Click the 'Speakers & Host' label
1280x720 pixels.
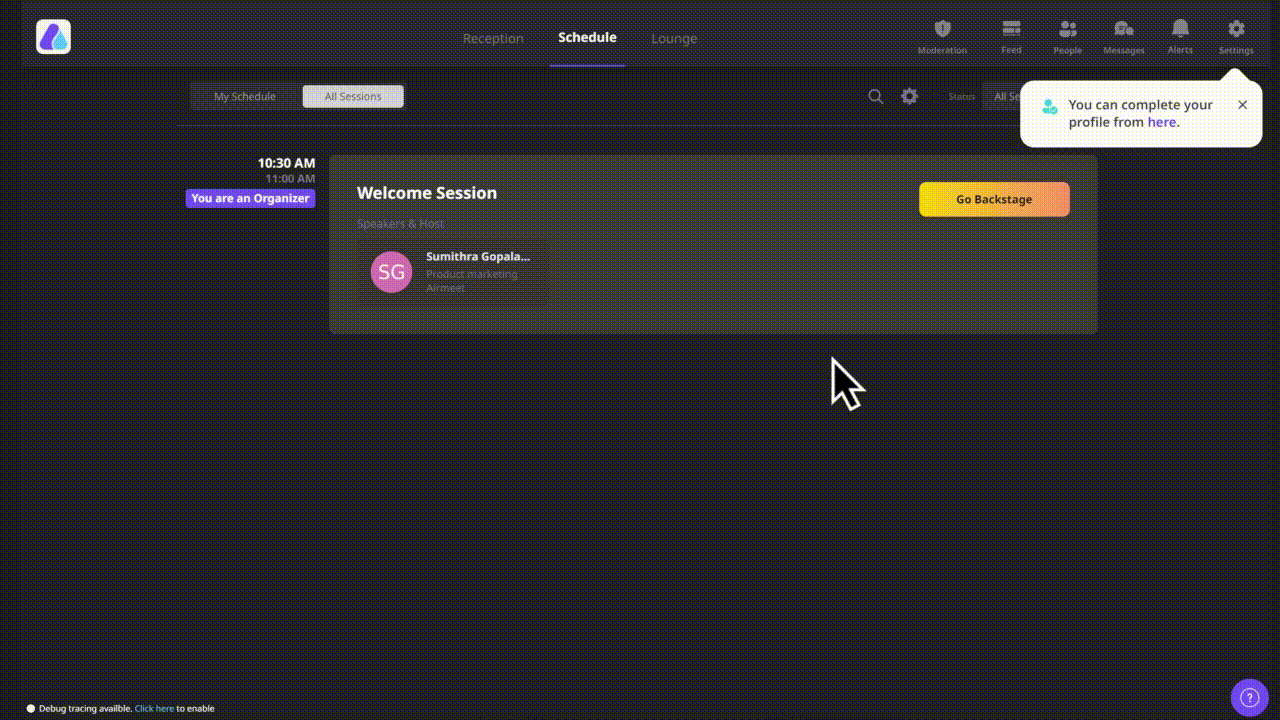point(400,224)
